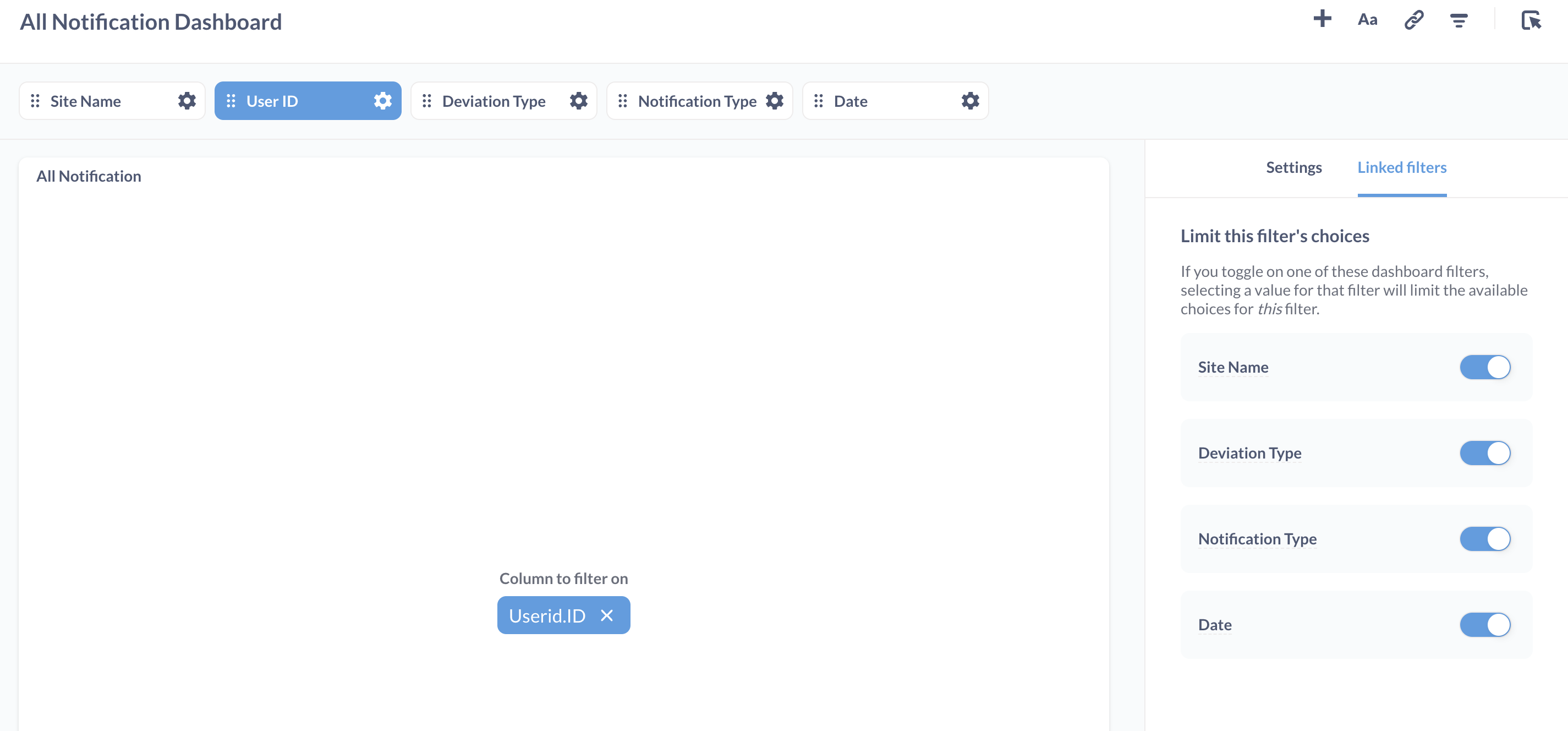Click the add question plus icon

point(1322,19)
